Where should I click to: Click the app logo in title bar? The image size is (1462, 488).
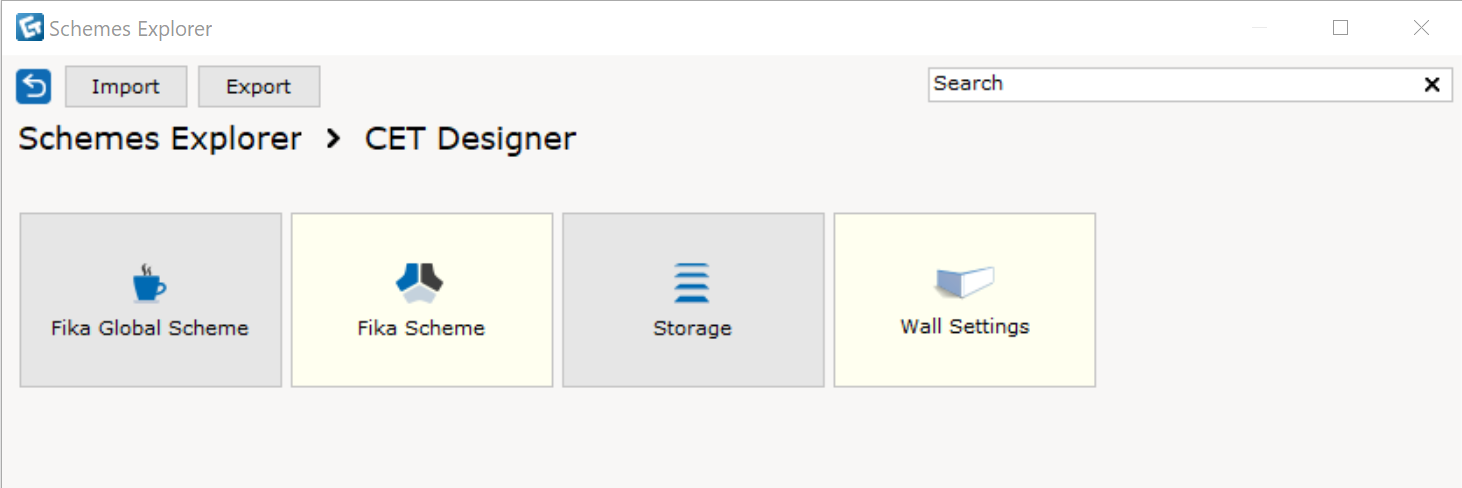coord(30,28)
